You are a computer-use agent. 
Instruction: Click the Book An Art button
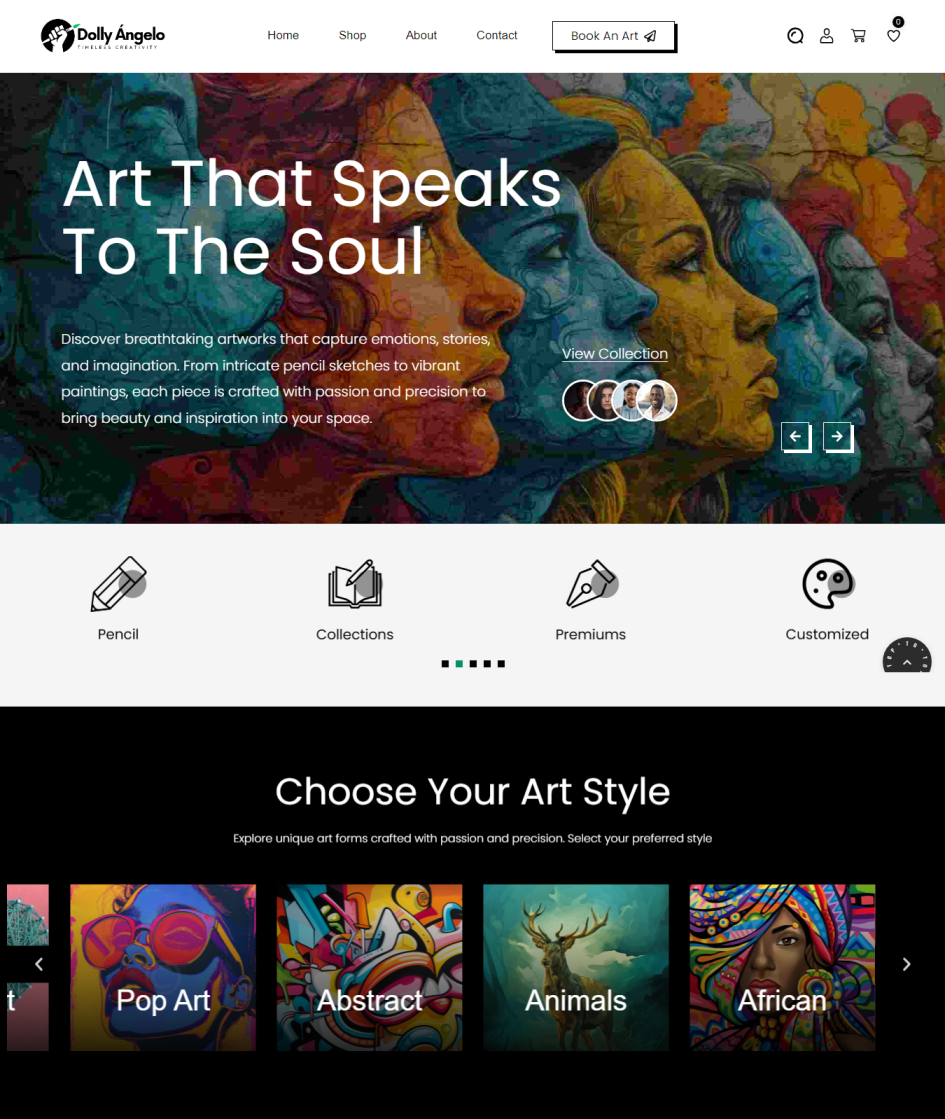click(x=614, y=36)
